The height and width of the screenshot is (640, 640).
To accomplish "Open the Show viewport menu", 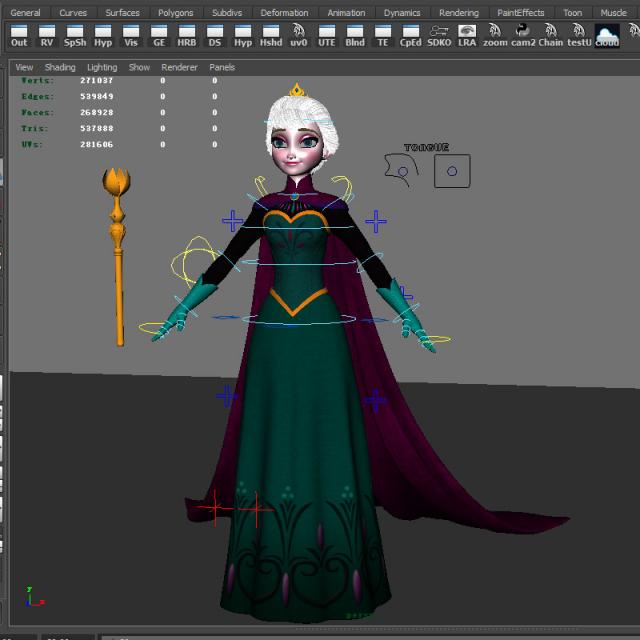I will coord(139,67).
